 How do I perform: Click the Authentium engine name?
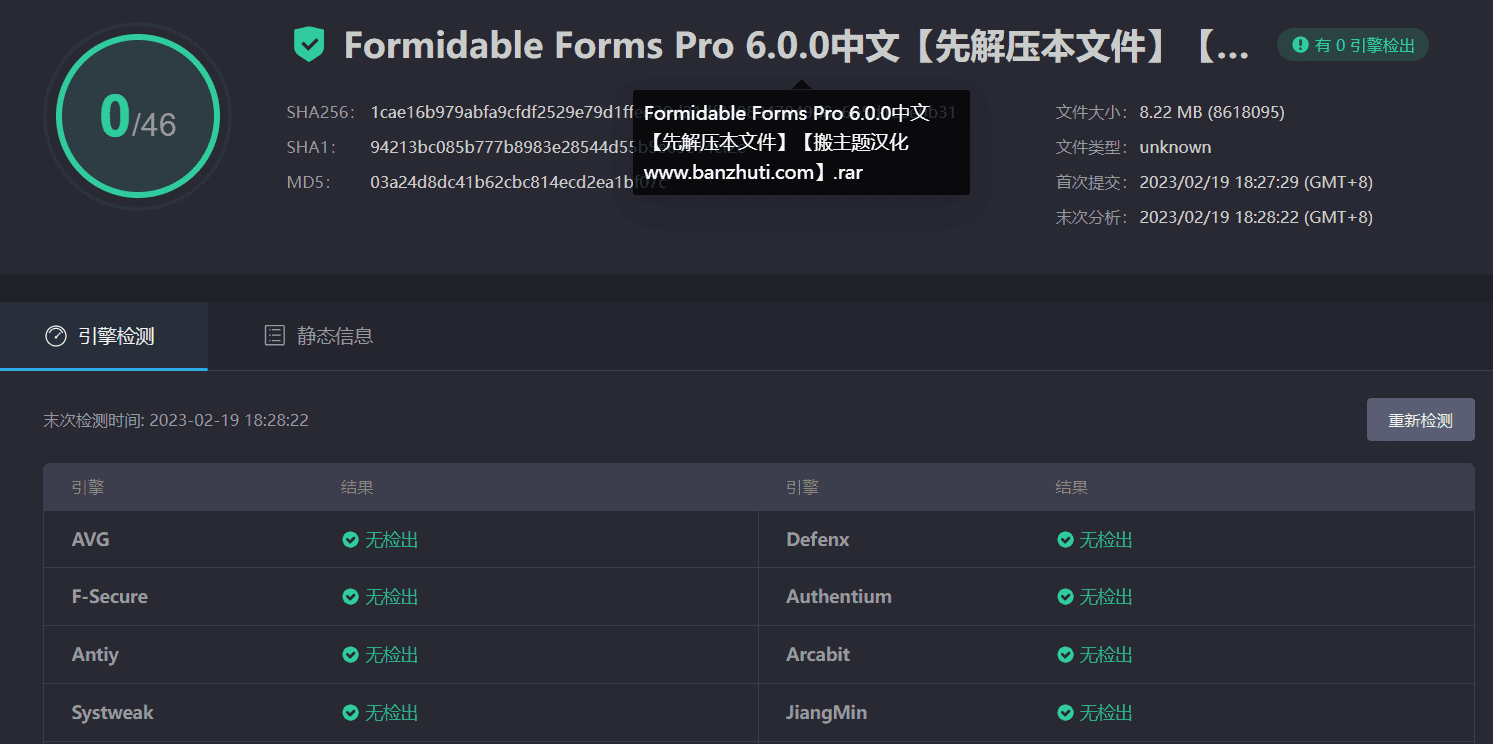pos(839,597)
